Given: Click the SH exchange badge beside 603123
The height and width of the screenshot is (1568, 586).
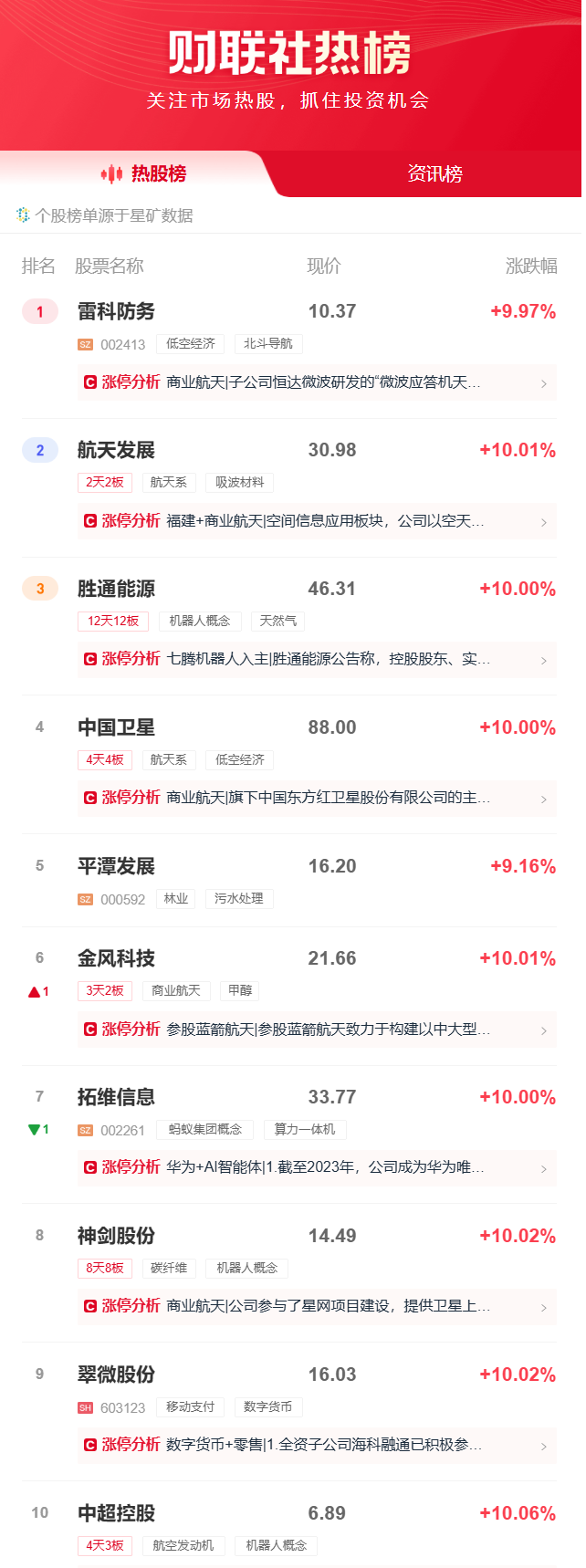Looking at the screenshot, I should (x=85, y=1407).
